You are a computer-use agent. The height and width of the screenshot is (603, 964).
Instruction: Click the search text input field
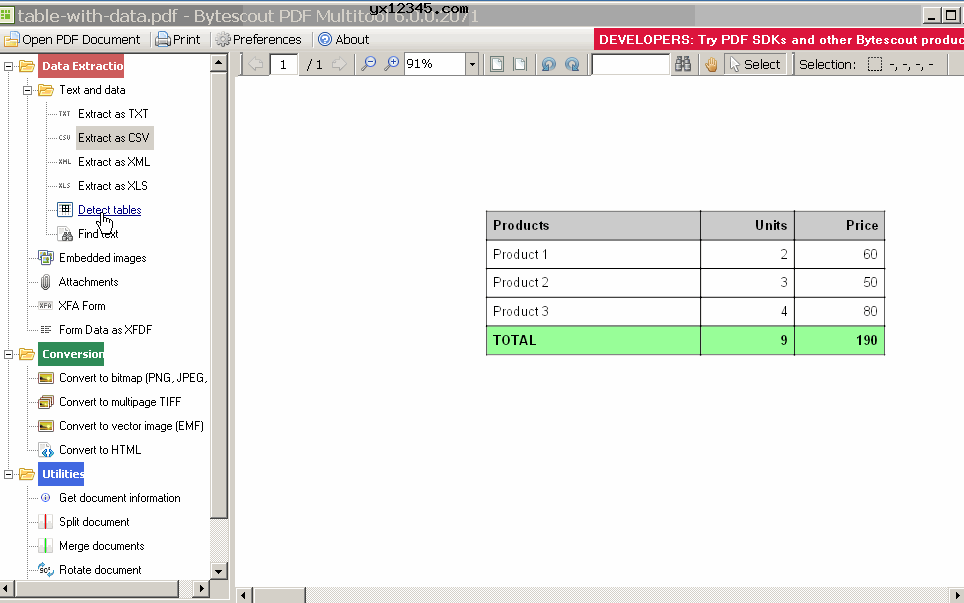(x=630, y=64)
